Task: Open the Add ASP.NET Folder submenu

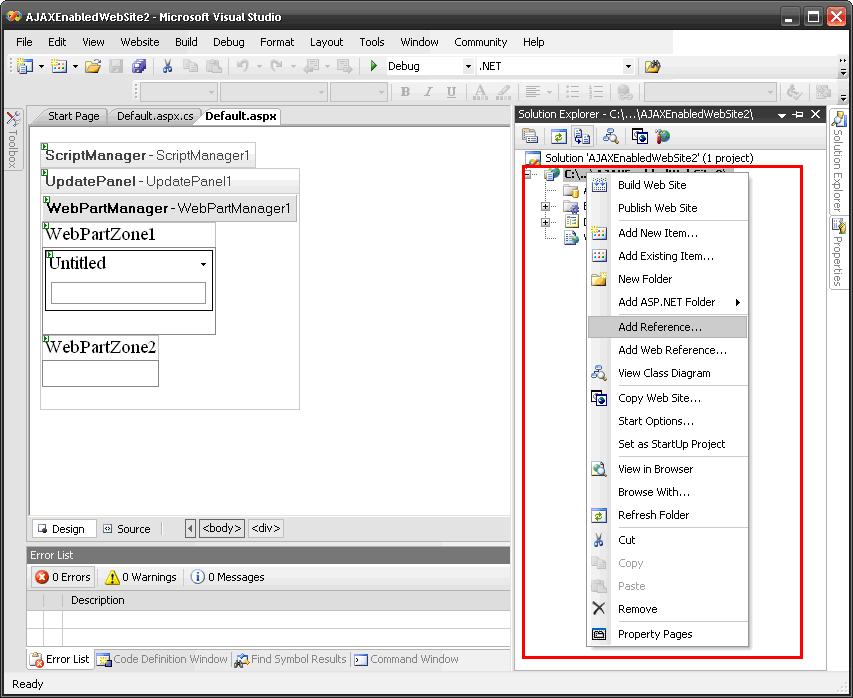Action: click(x=667, y=302)
